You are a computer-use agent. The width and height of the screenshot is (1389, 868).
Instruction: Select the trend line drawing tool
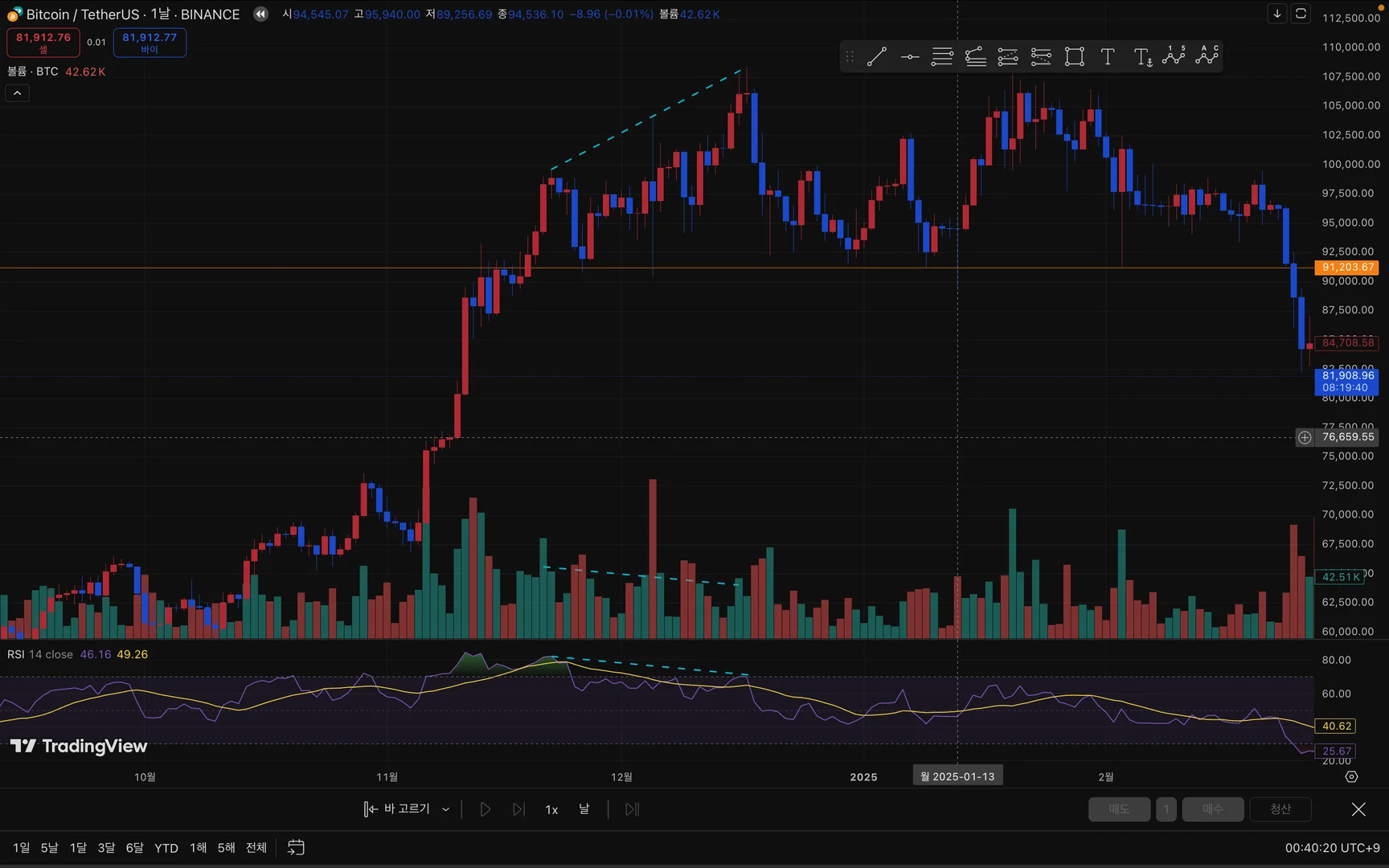877,56
